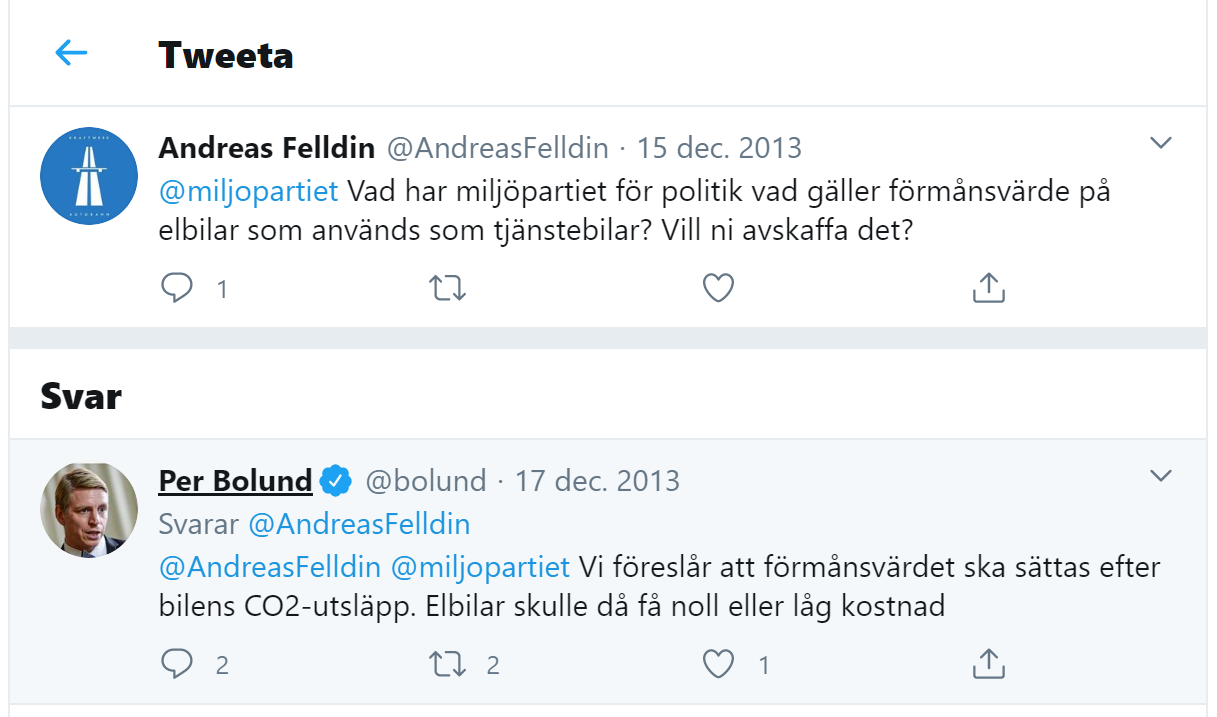Click the Per Bolund name link
The height and width of the screenshot is (717, 1217).
(235, 481)
